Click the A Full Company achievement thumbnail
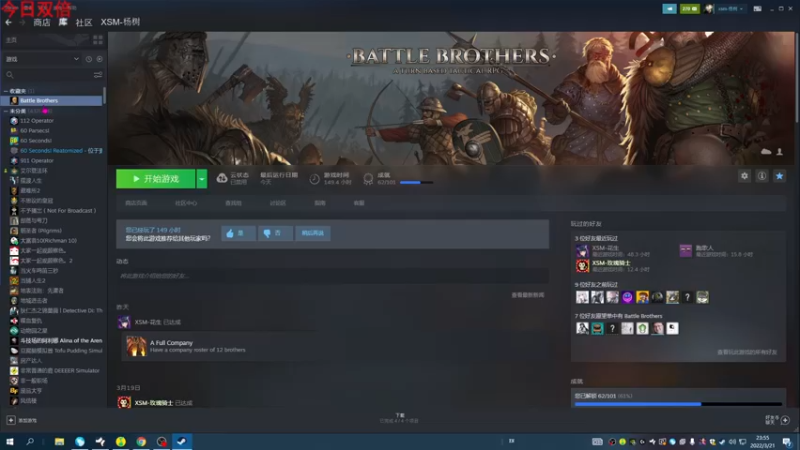Viewport: 800px width, 450px height. [136, 346]
